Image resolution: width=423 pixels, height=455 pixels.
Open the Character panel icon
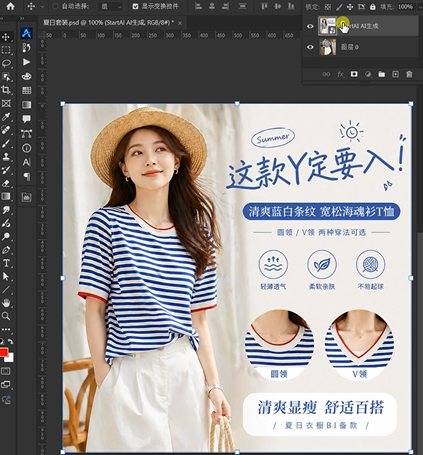(26, 162)
